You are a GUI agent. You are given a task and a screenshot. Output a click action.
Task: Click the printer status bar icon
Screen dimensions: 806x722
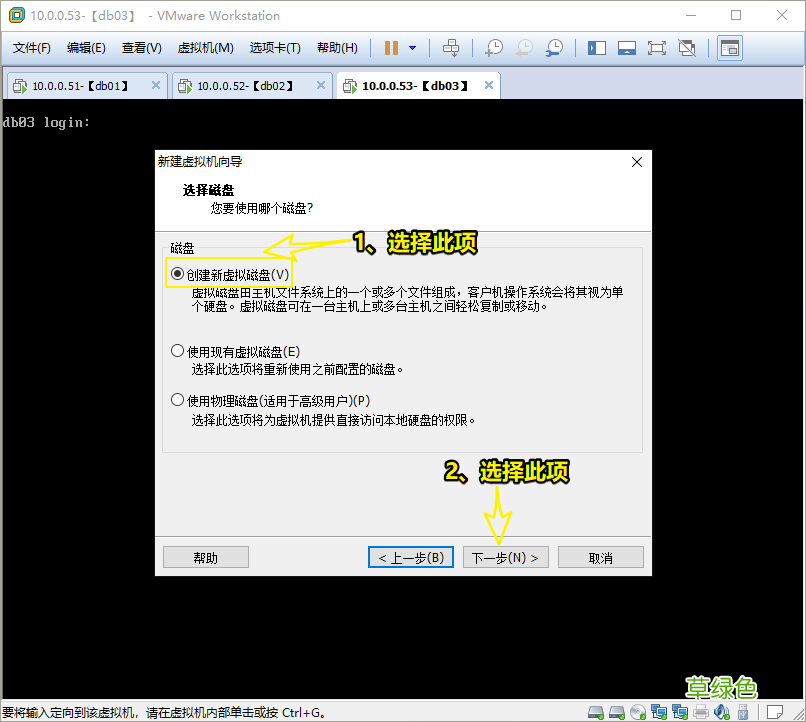point(701,712)
